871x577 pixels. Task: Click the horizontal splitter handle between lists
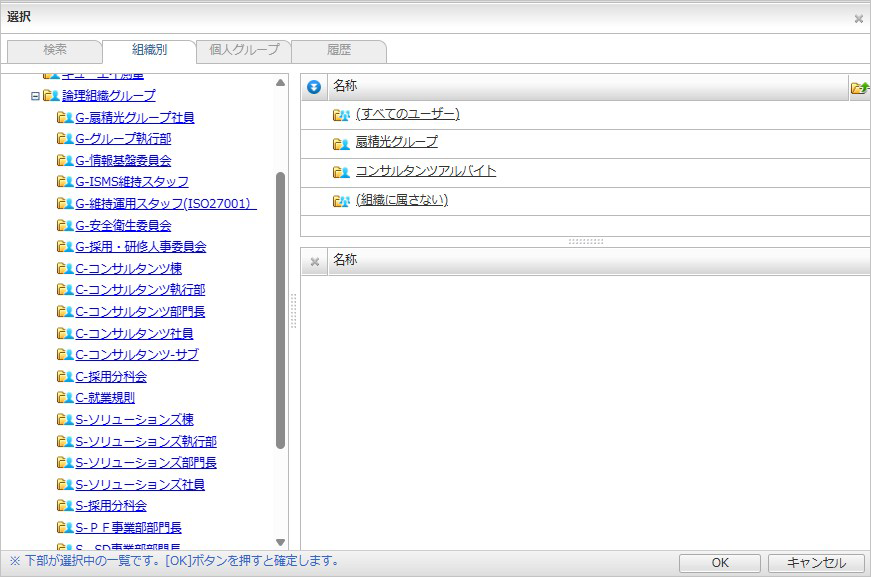pos(585,242)
